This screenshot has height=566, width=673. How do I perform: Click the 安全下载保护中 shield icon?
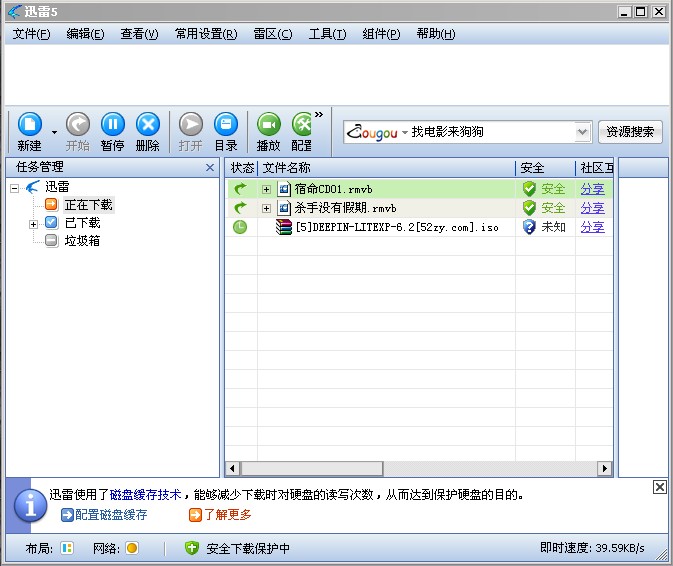pyautogui.click(x=191, y=548)
